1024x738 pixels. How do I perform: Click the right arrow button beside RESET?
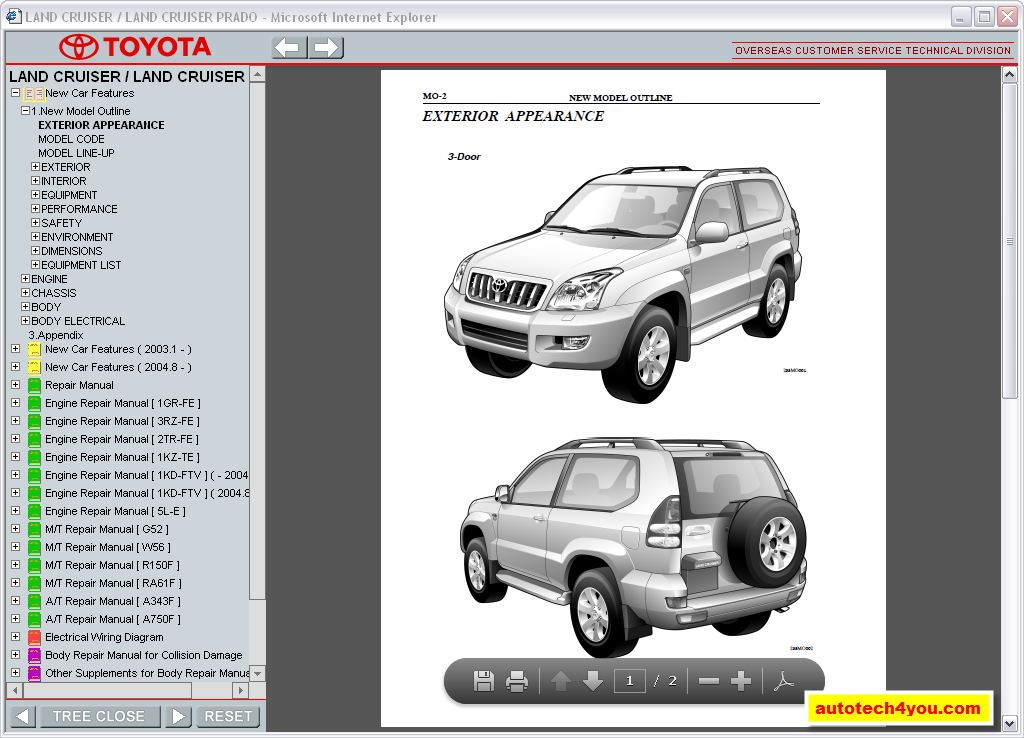coord(178,716)
